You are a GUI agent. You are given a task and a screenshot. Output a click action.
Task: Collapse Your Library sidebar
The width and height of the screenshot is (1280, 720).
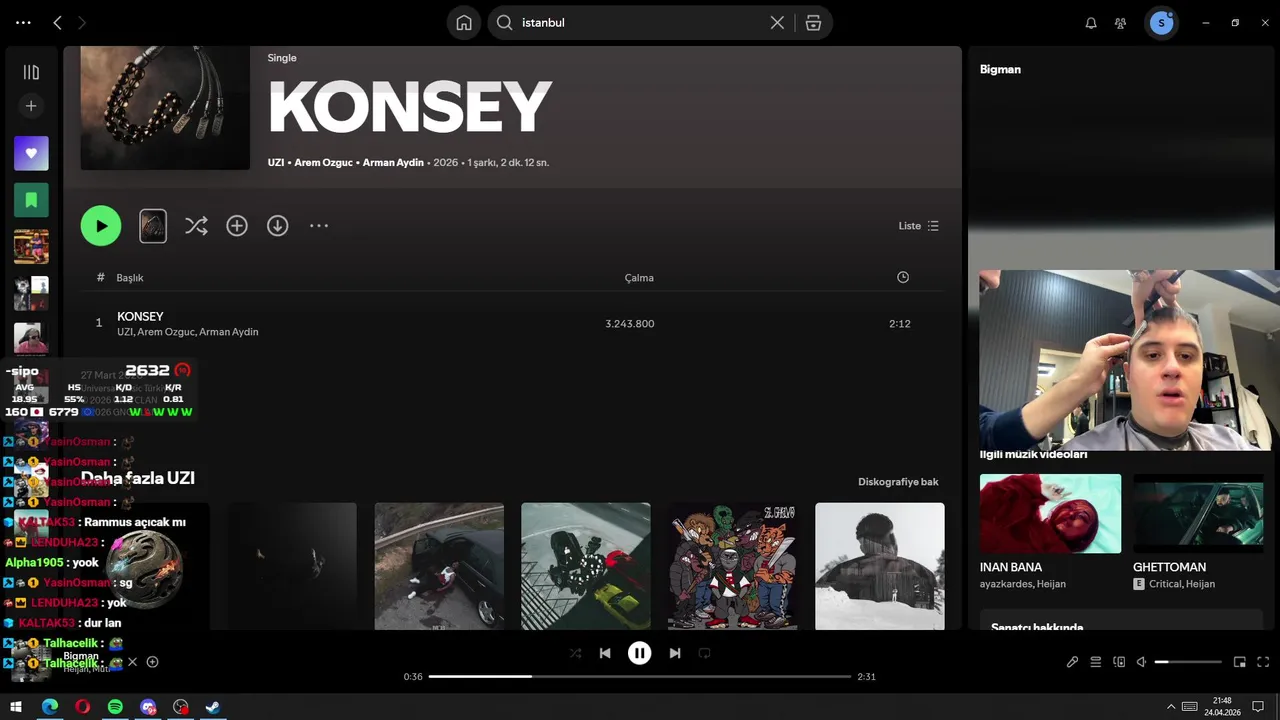[x=31, y=72]
